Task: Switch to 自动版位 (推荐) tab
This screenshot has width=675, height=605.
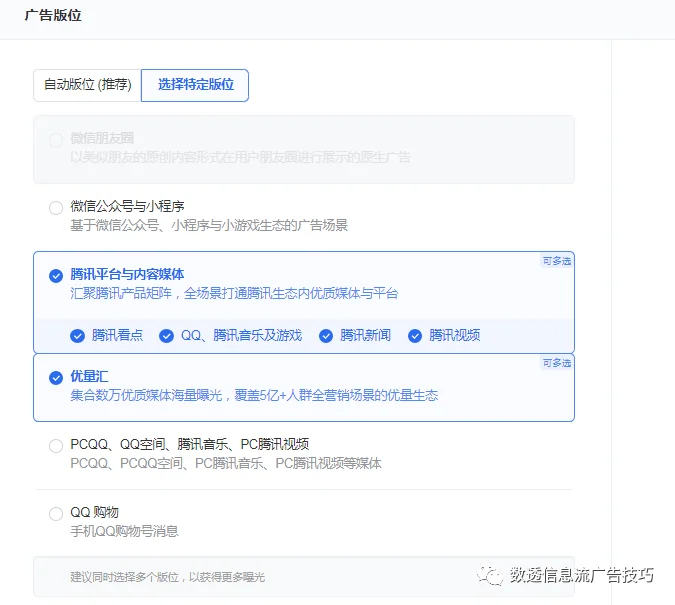Action: (87, 85)
